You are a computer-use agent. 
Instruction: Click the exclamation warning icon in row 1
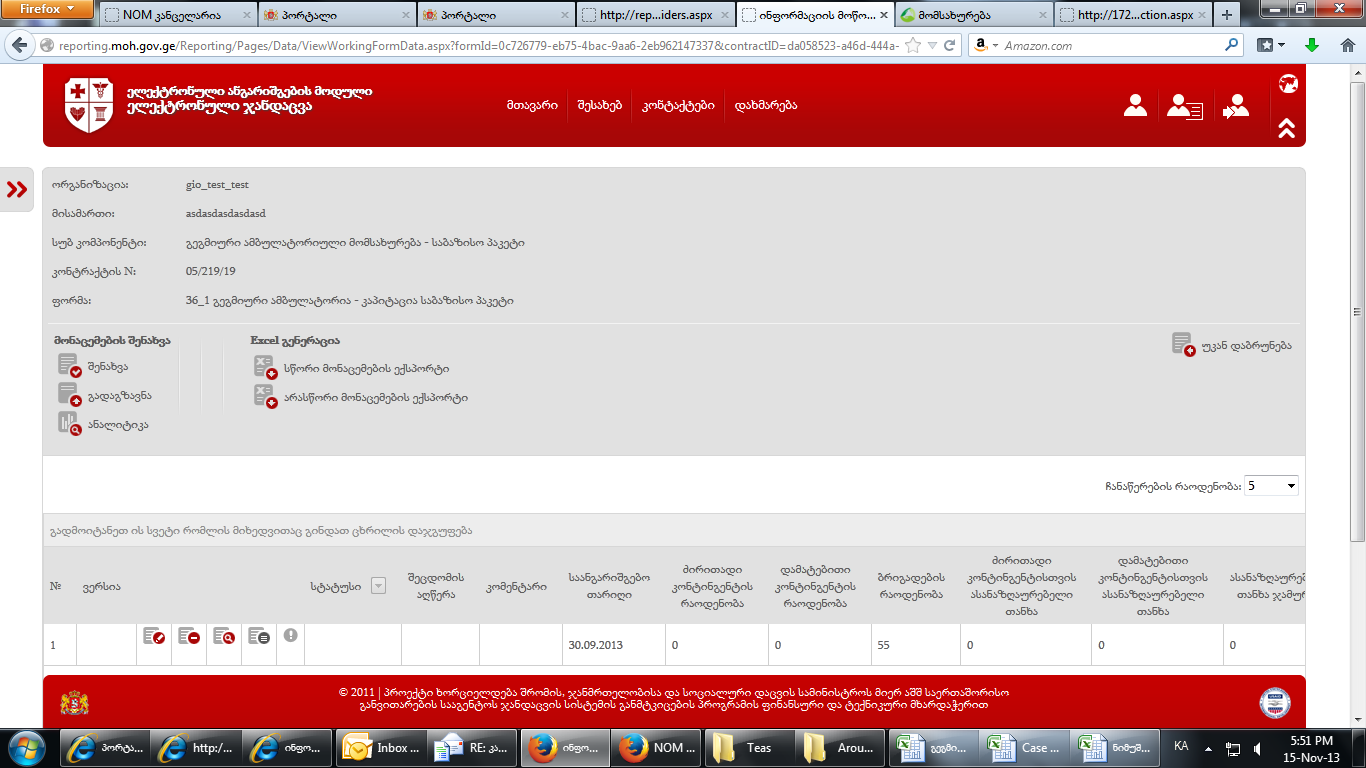[x=291, y=634]
